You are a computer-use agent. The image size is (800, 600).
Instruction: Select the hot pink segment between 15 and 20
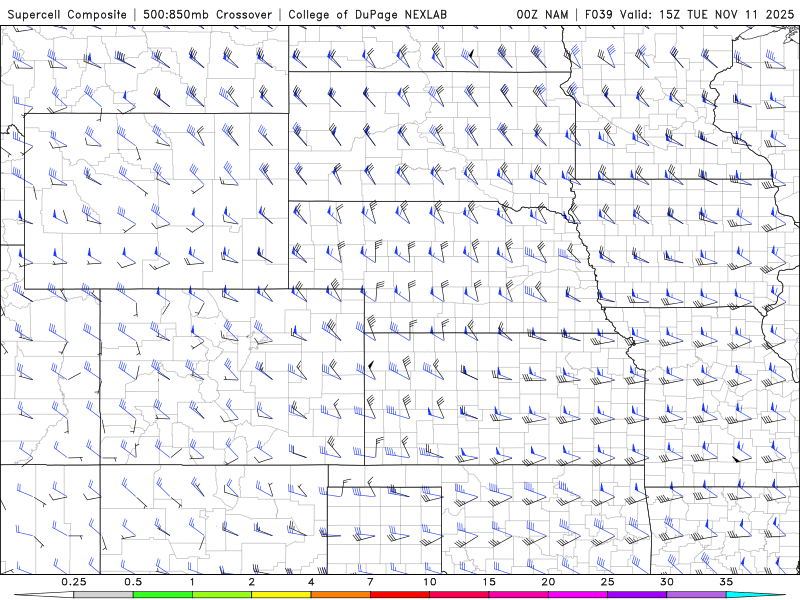[x=518, y=595]
